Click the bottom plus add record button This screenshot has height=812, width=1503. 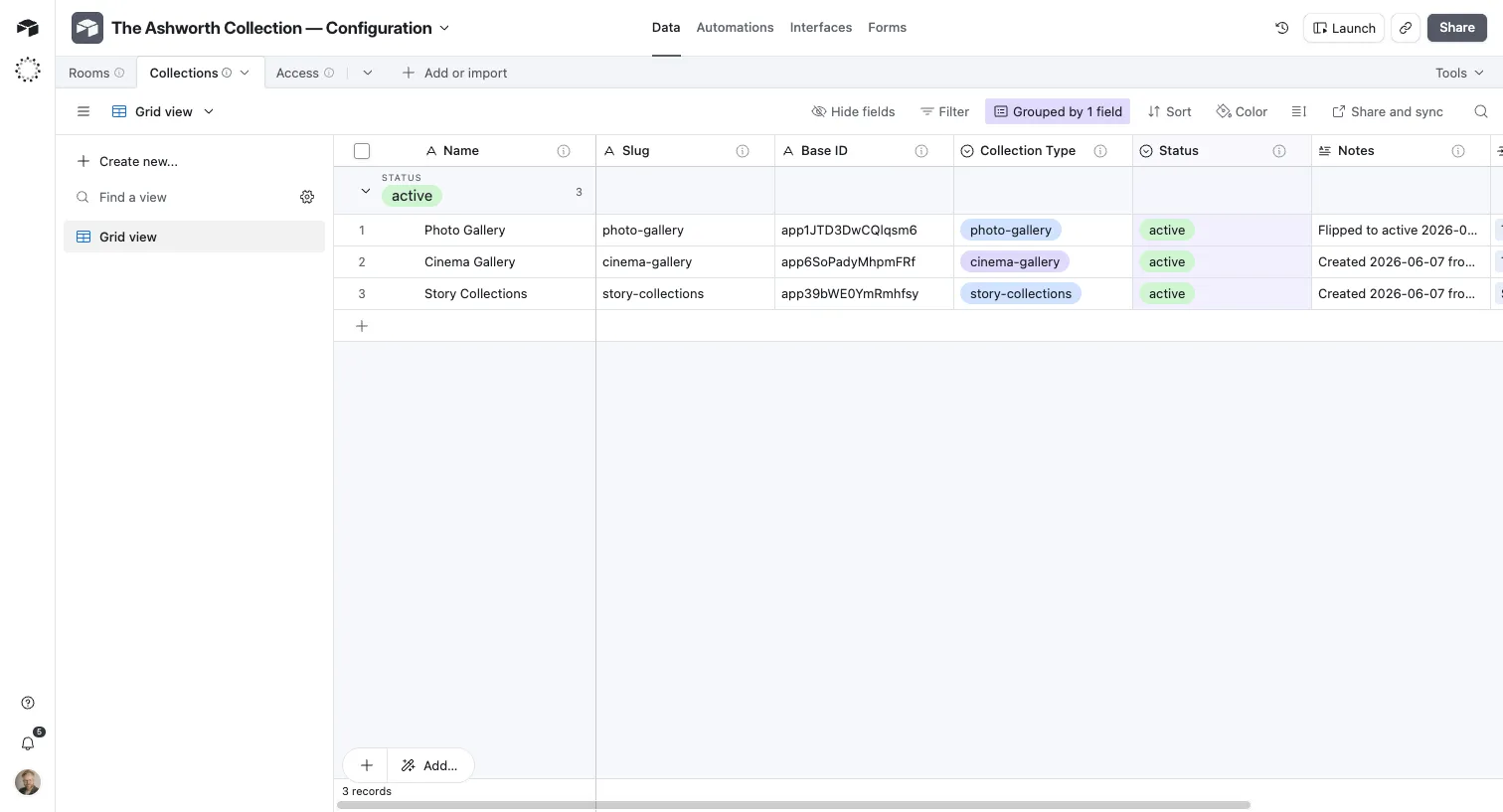pyautogui.click(x=367, y=765)
